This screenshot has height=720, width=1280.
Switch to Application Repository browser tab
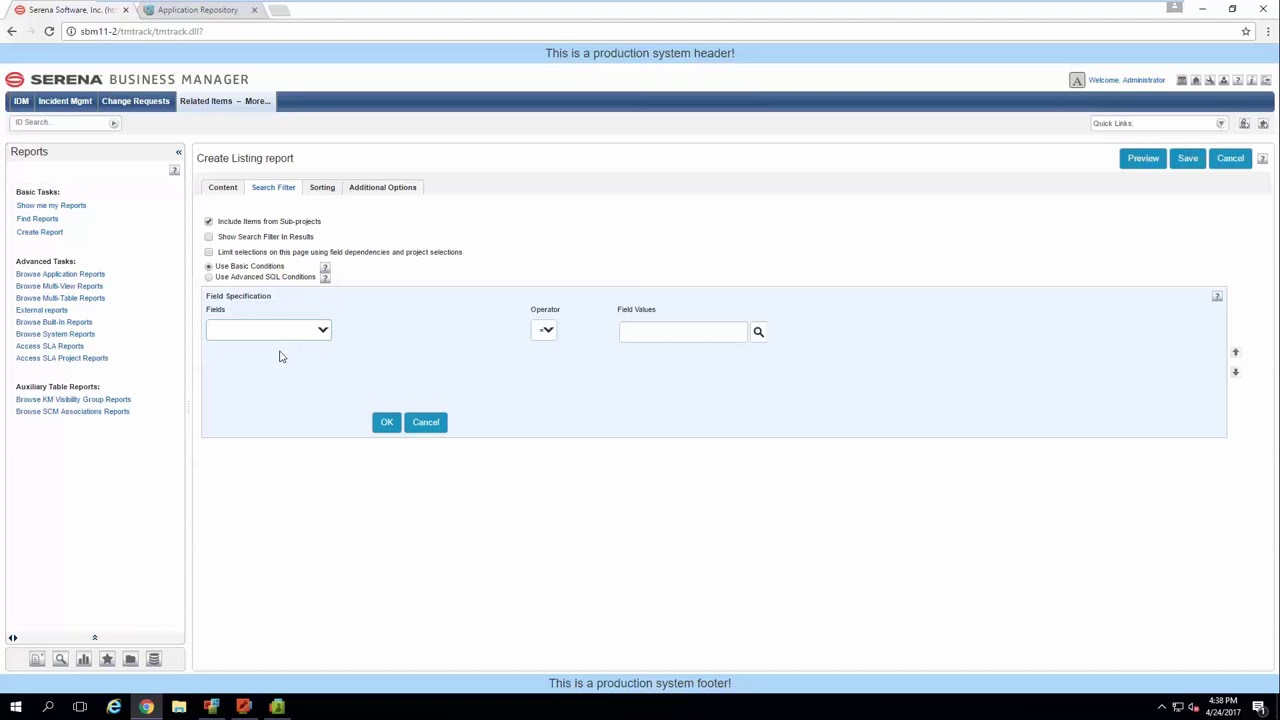pyautogui.click(x=198, y=10)
